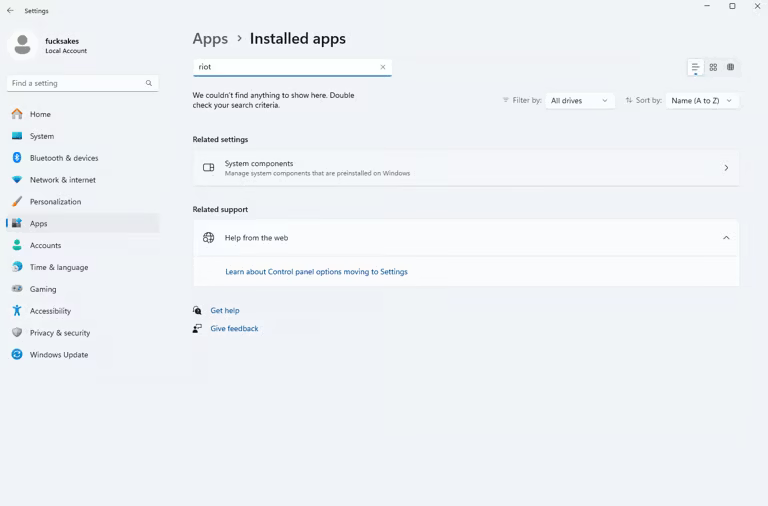Click the Help from the web globe icon

tap(209, 238)
